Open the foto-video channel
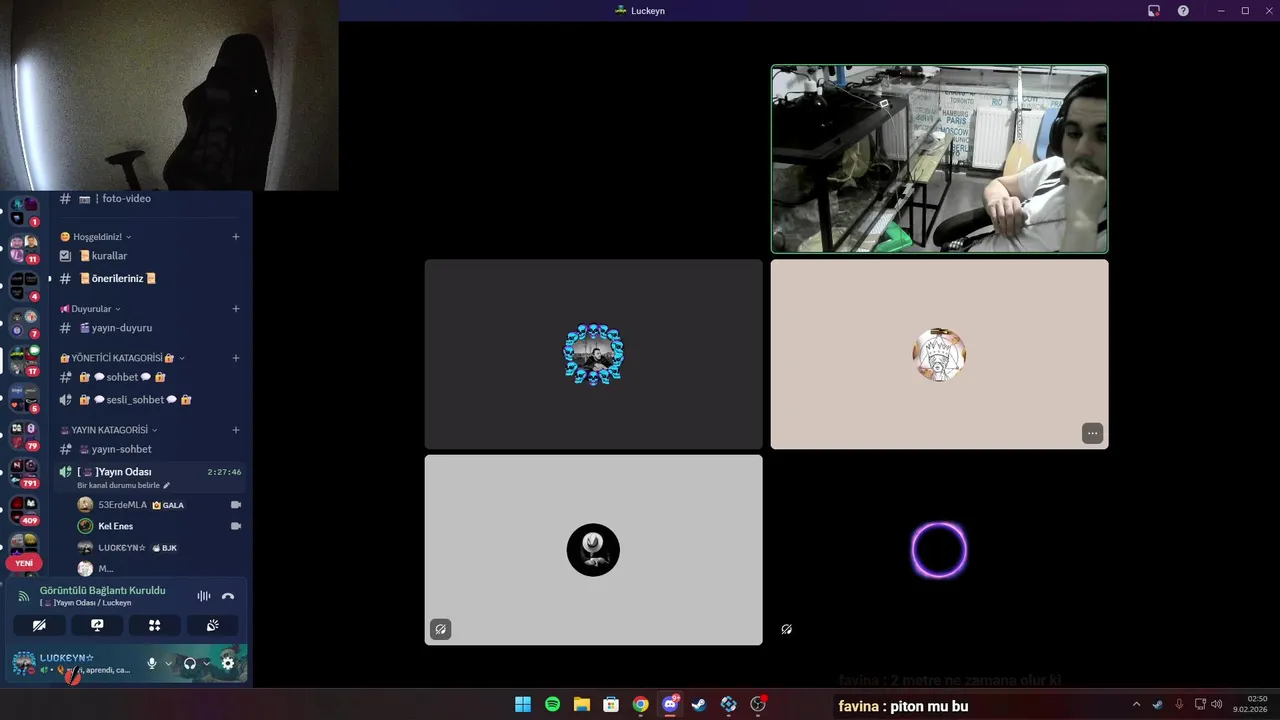The image size is (1280, 720). coord(149,199)
